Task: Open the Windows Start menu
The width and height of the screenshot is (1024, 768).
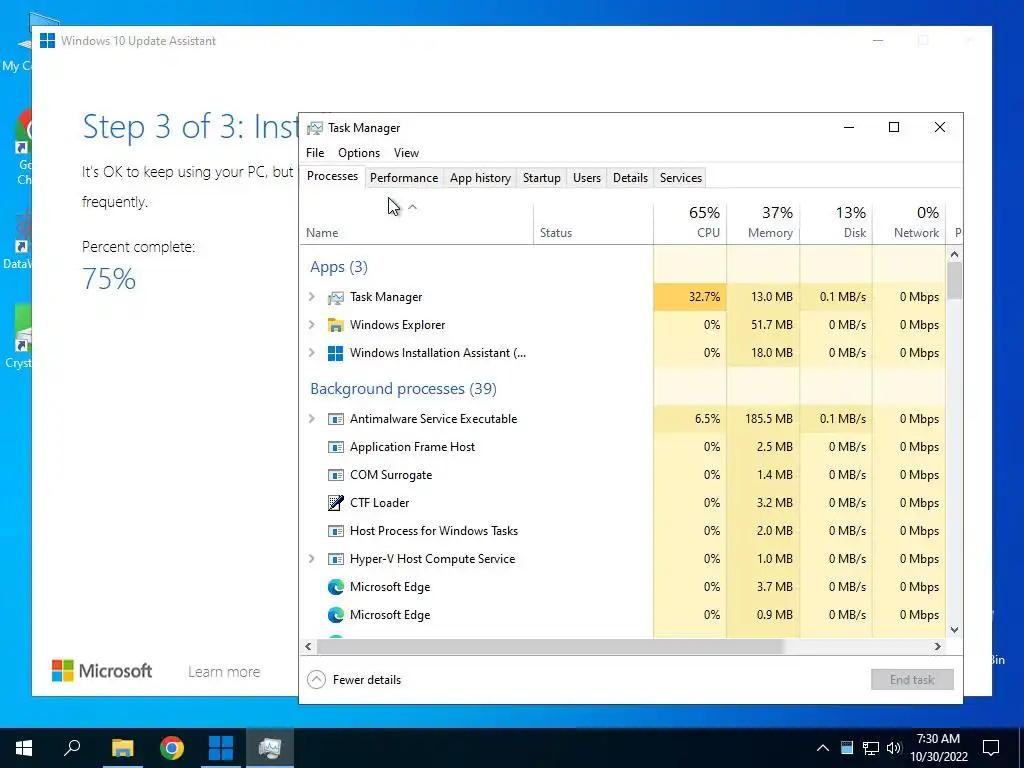Action: tap(24, 748)
